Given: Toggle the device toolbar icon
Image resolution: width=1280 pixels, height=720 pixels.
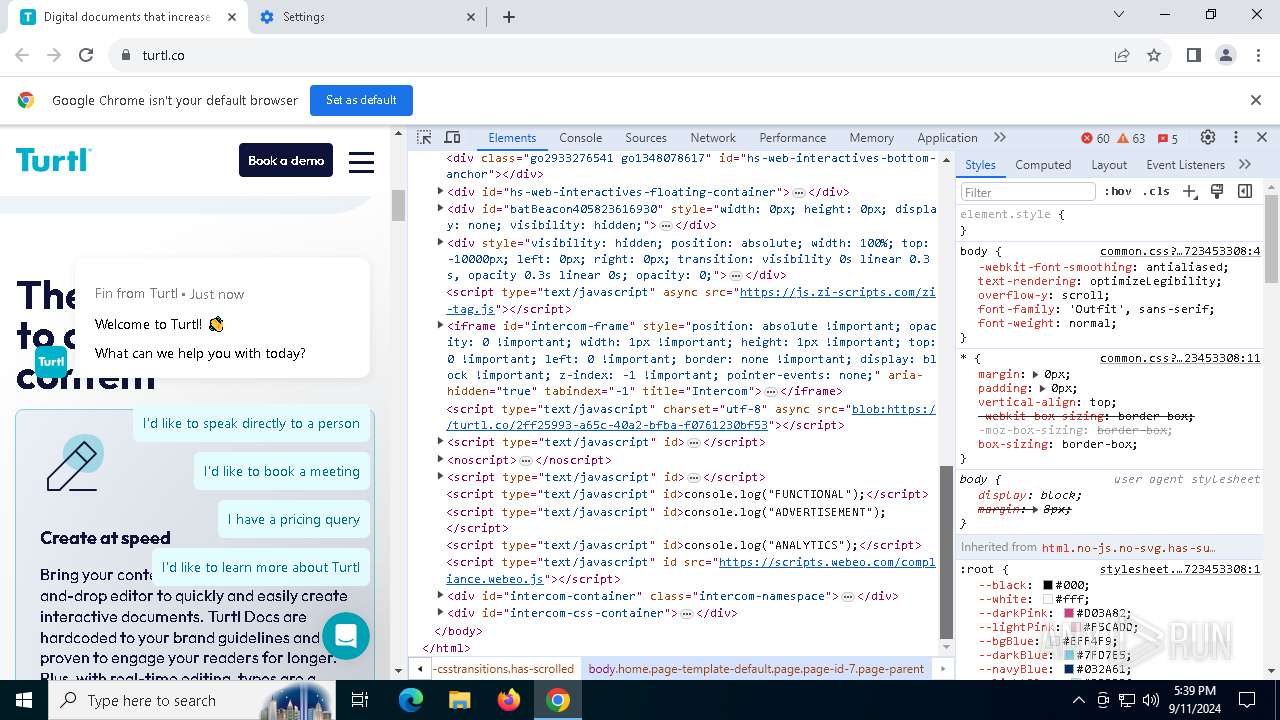Looking at the screenshot, I should [452, 138].
